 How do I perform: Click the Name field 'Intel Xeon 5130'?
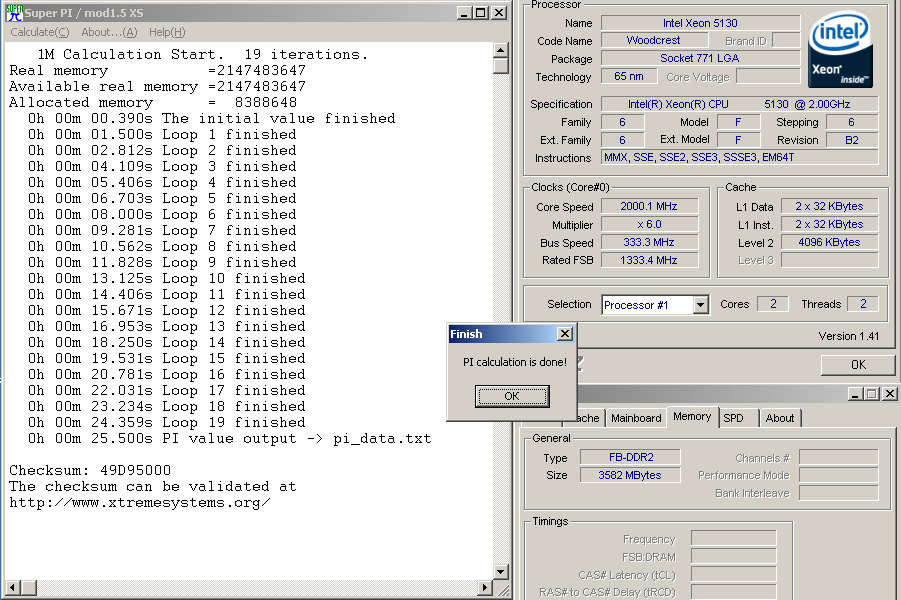pos(700,23)
